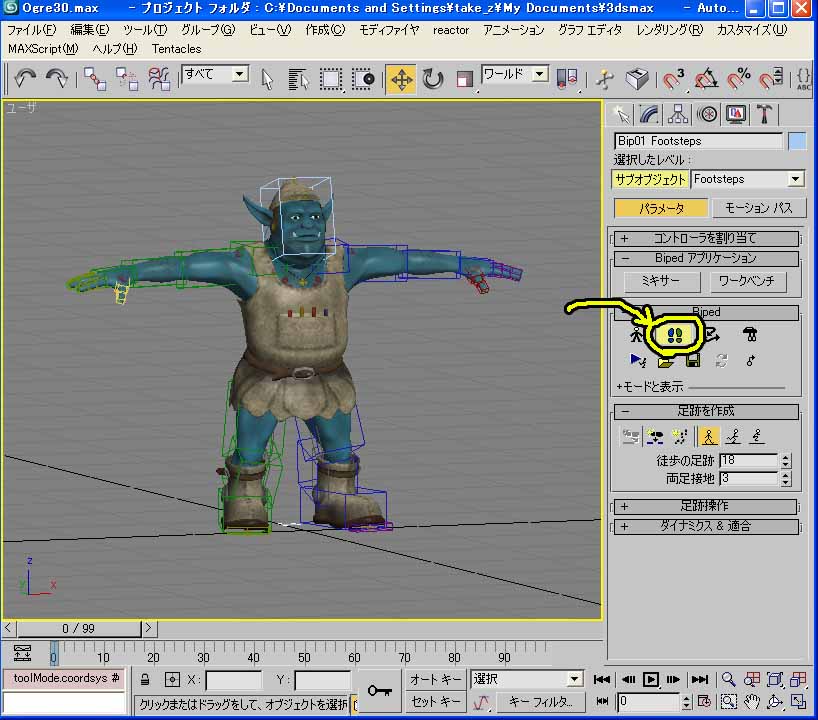
Task: Collapse the Biped アプリケーション rollout
Action: point(706,258)
